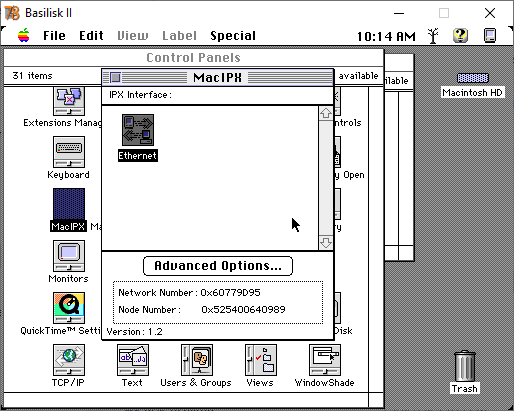514x411 pixels.
Task: Close the MacIPX window with its close box
Action: coord(115,78)
